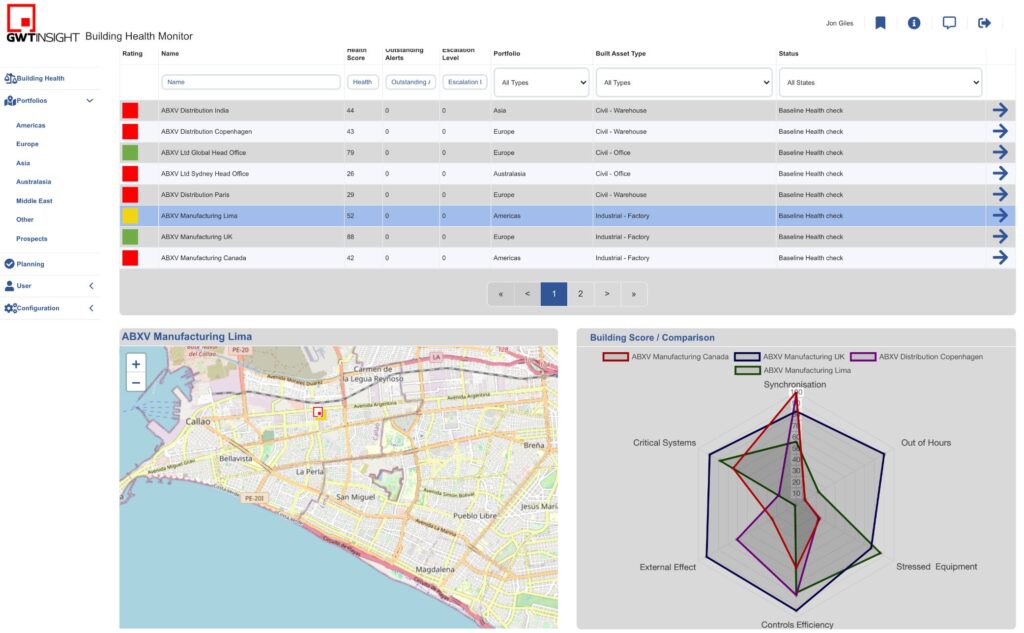Select the Asia portfolio

coord(23,163)
